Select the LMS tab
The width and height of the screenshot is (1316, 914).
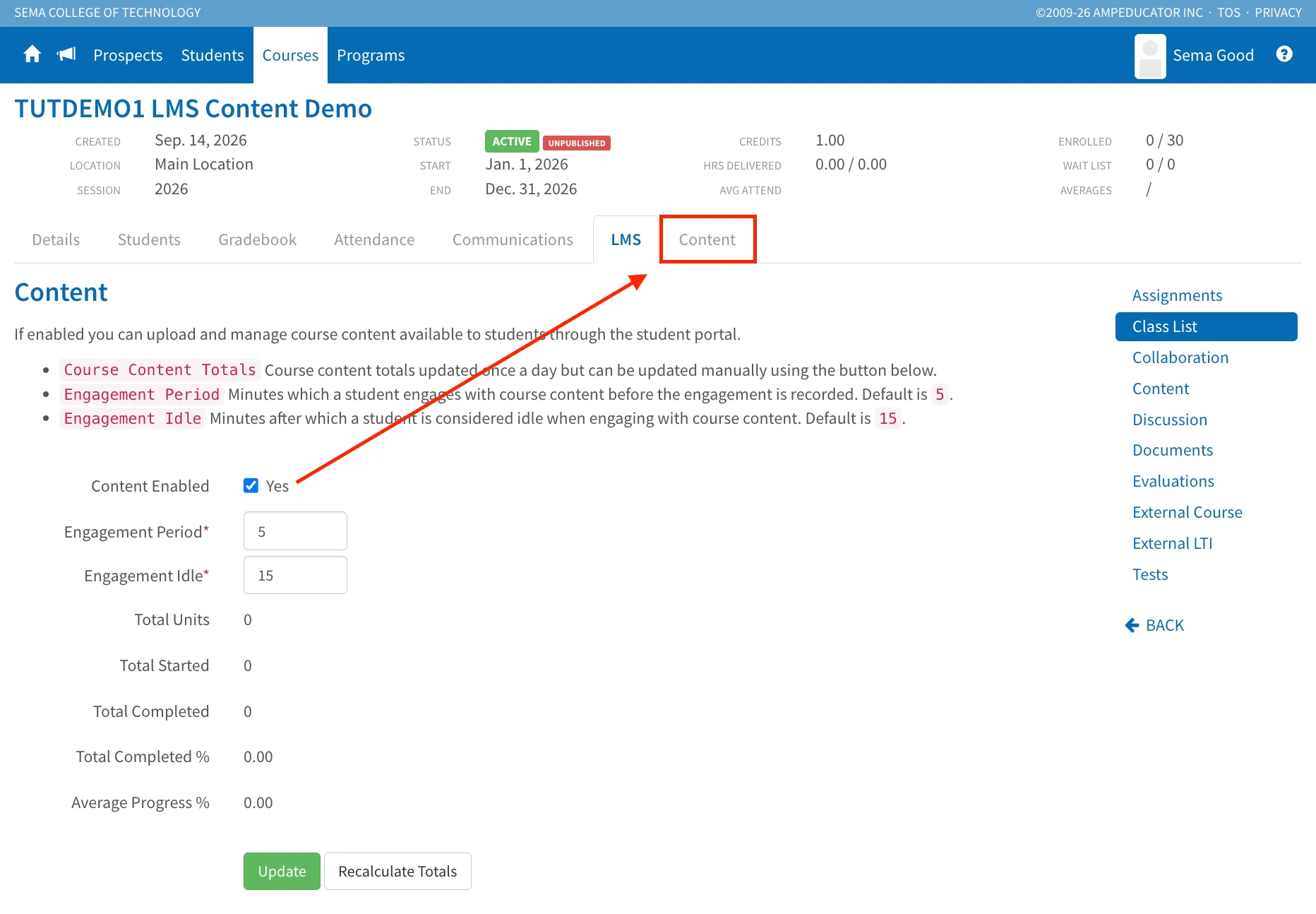coord(626,239)
